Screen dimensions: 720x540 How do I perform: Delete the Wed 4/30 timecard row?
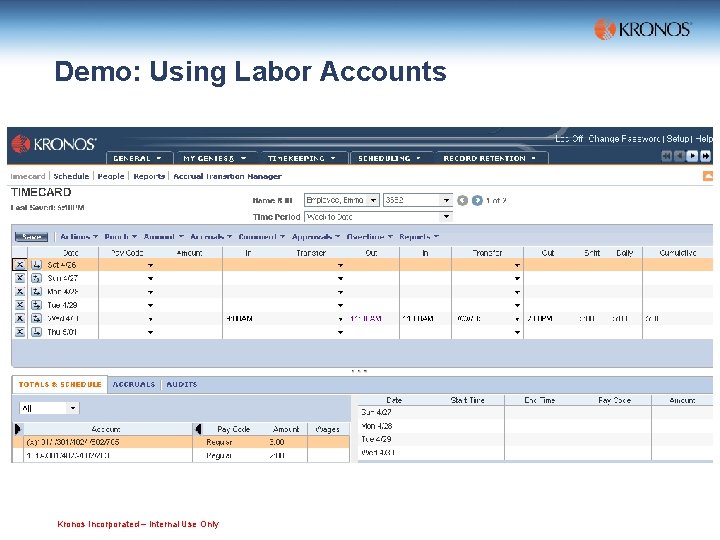point(19,318)
